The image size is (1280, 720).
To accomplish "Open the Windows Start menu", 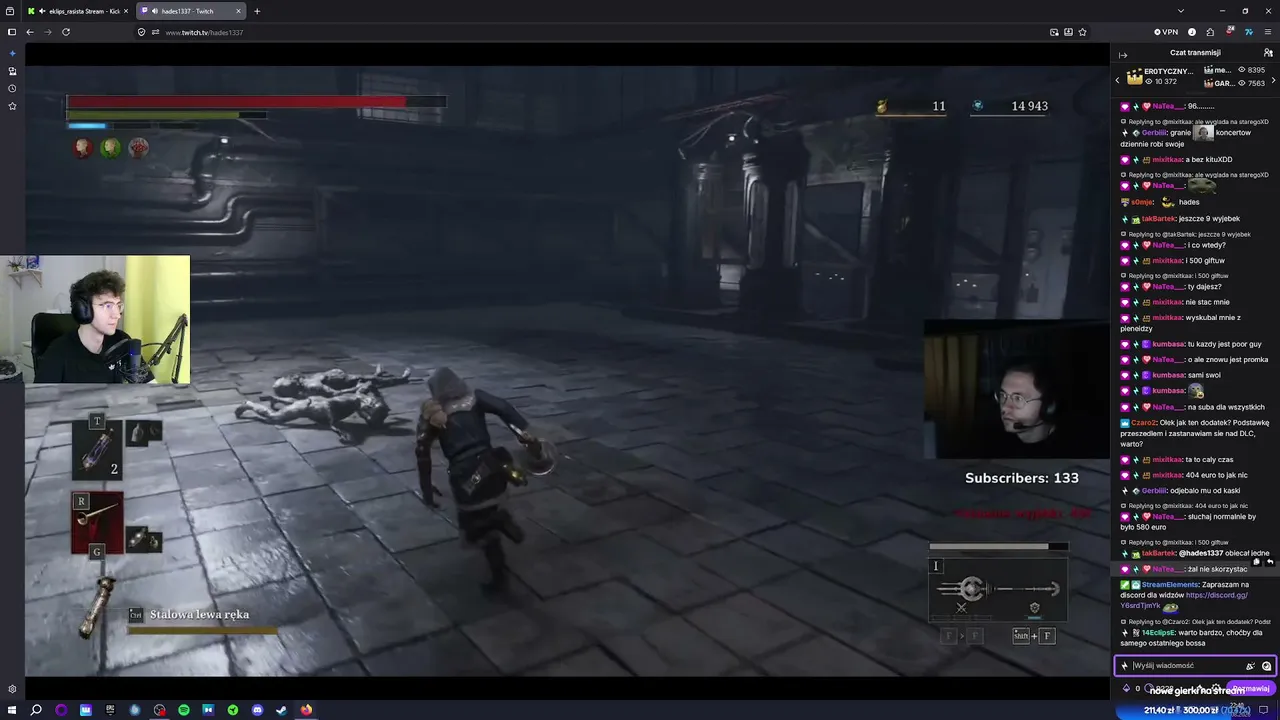I will tap(12, 710).
